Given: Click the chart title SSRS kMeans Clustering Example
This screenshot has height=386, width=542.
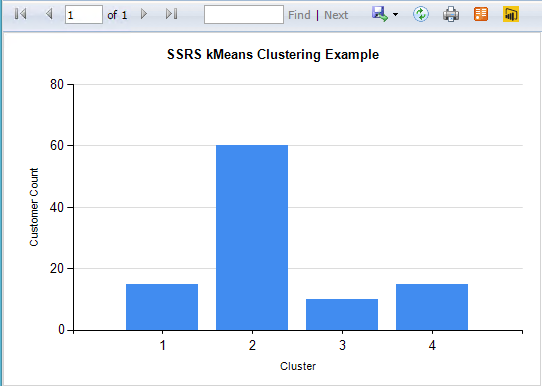Looking at the screenshot, I should point(273,55).
